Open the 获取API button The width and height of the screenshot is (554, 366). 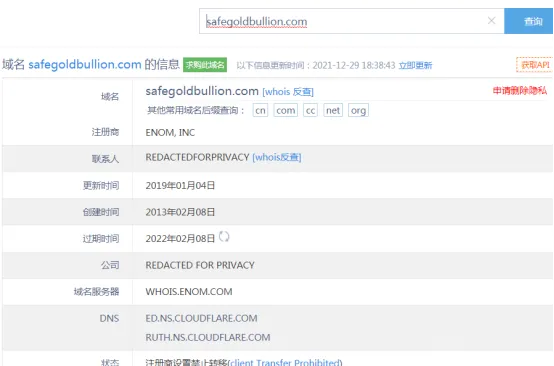click(x=535, y=65)
